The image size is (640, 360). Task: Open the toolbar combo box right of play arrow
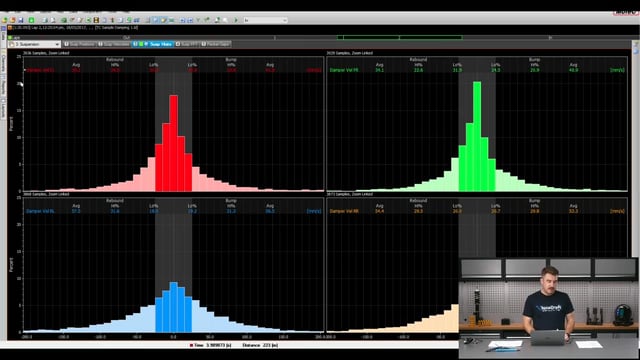(266, 20)
